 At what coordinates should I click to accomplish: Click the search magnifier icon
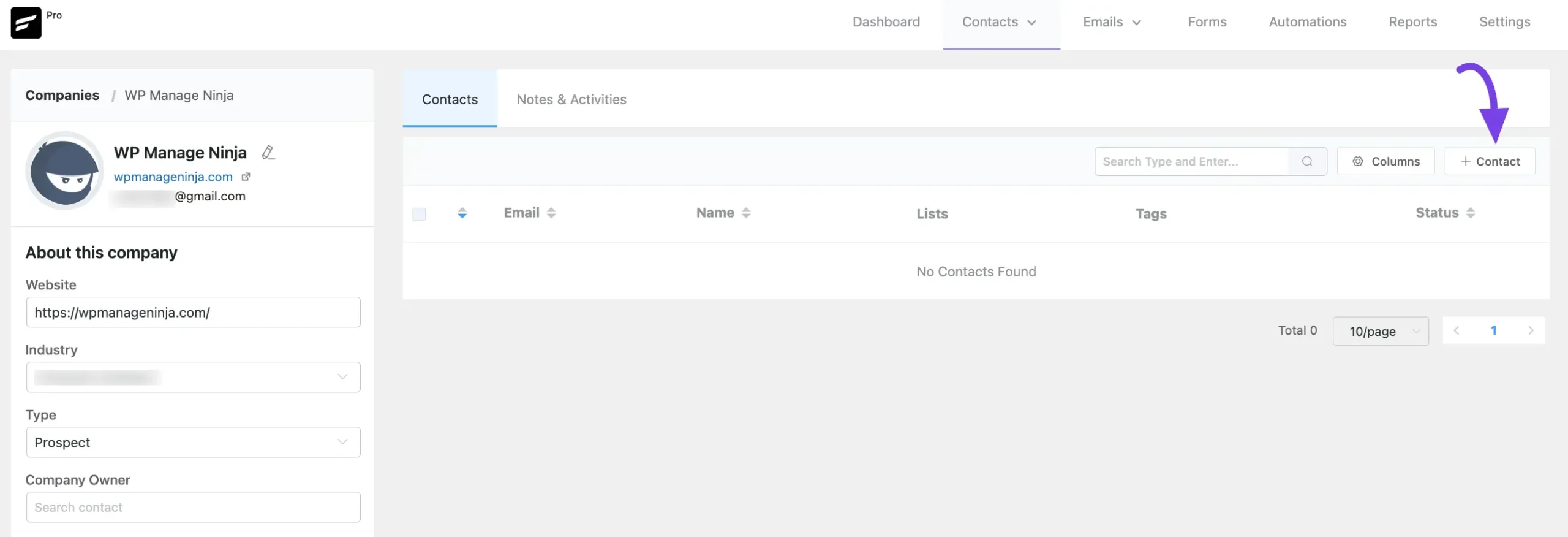click(x=1307, y=161)
